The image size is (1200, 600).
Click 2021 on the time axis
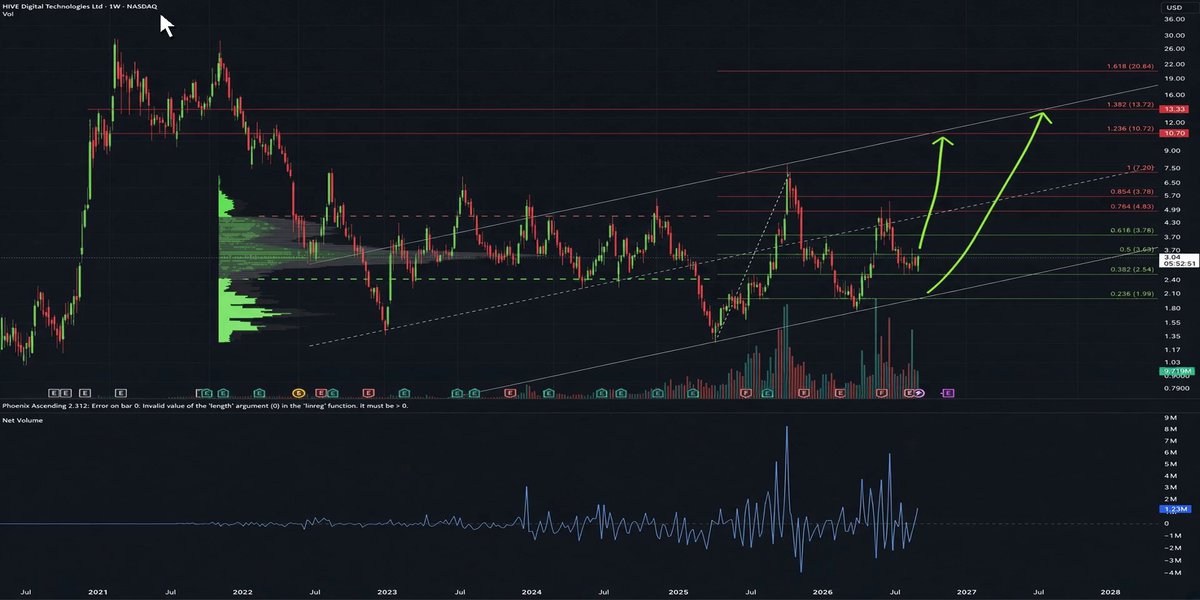click(x=97, y=593)
